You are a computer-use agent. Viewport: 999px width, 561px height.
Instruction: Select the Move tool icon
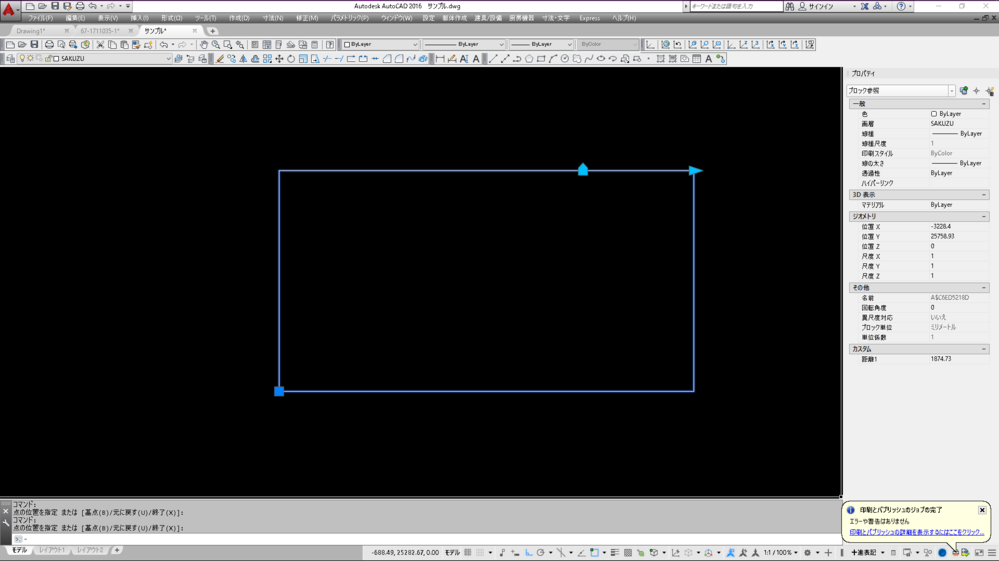pos(279,59)
